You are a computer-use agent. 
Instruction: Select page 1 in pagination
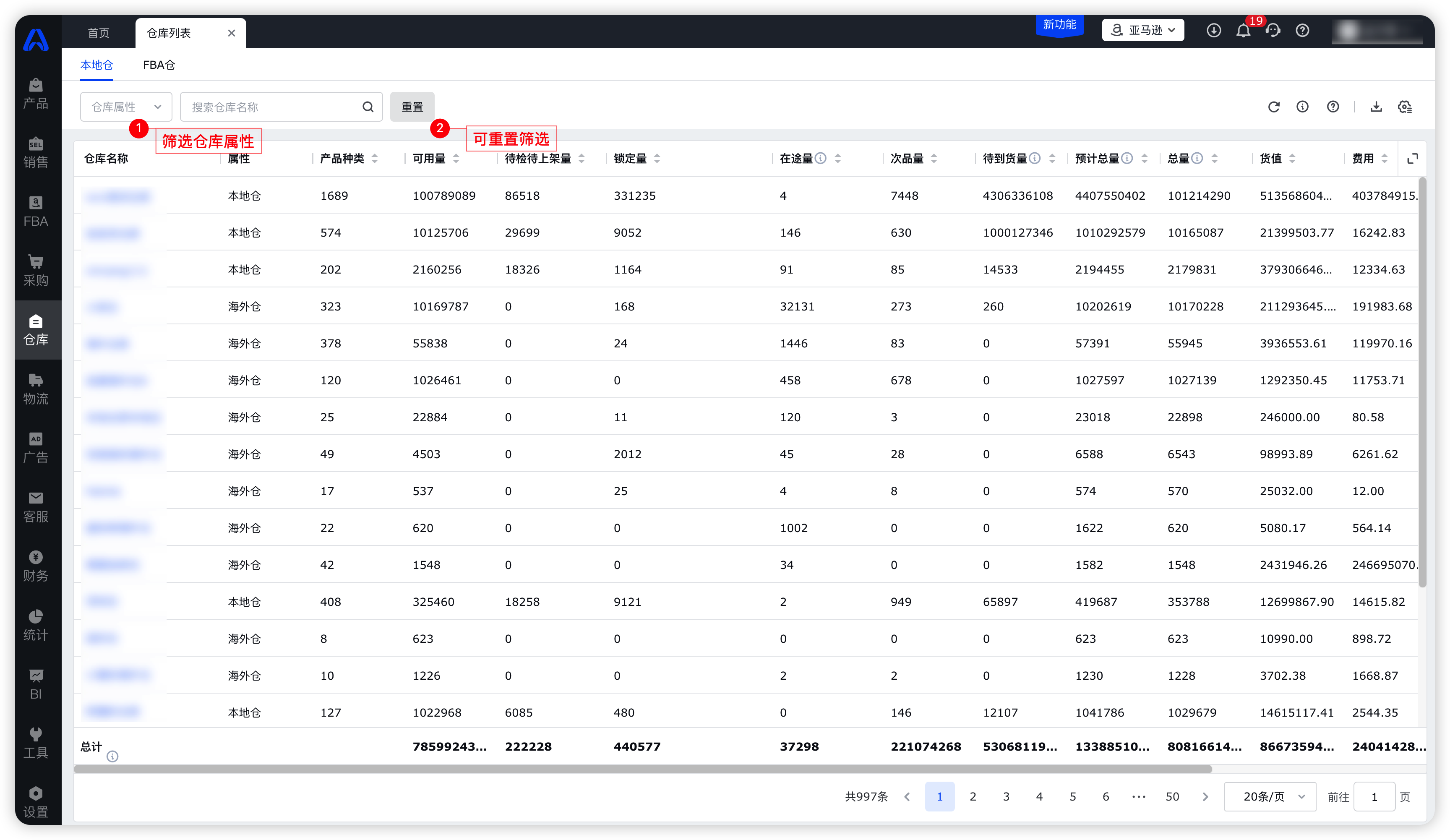940,796
